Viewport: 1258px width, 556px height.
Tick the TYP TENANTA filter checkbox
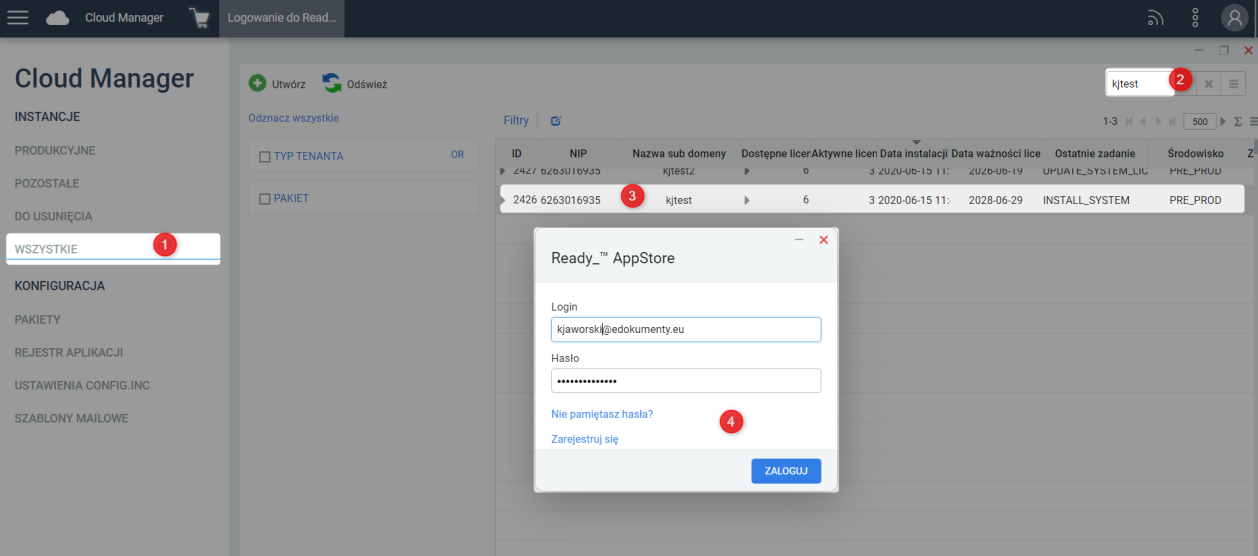pos(265,156)
